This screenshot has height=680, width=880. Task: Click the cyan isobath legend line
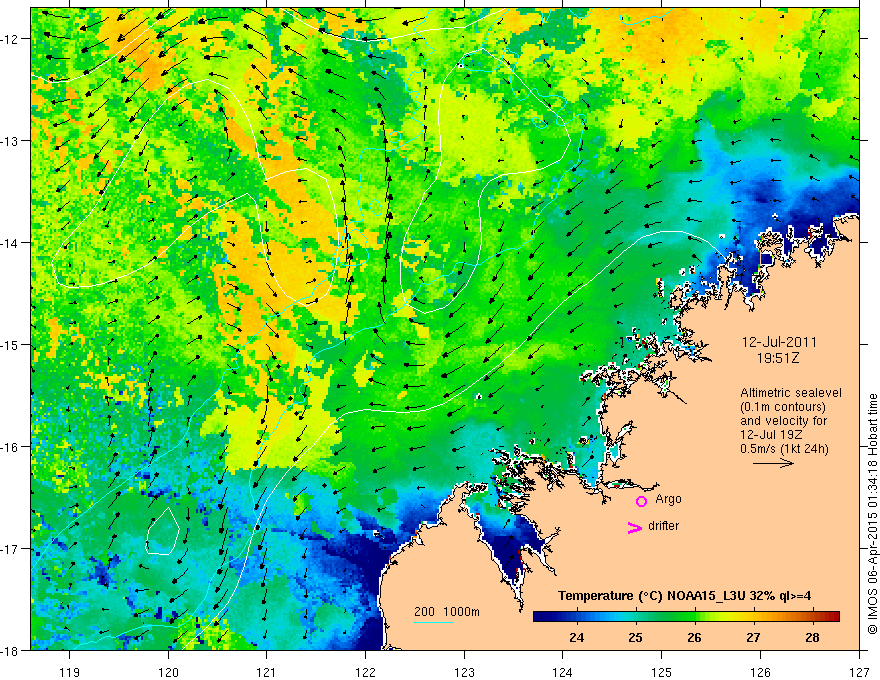(434, 622)
